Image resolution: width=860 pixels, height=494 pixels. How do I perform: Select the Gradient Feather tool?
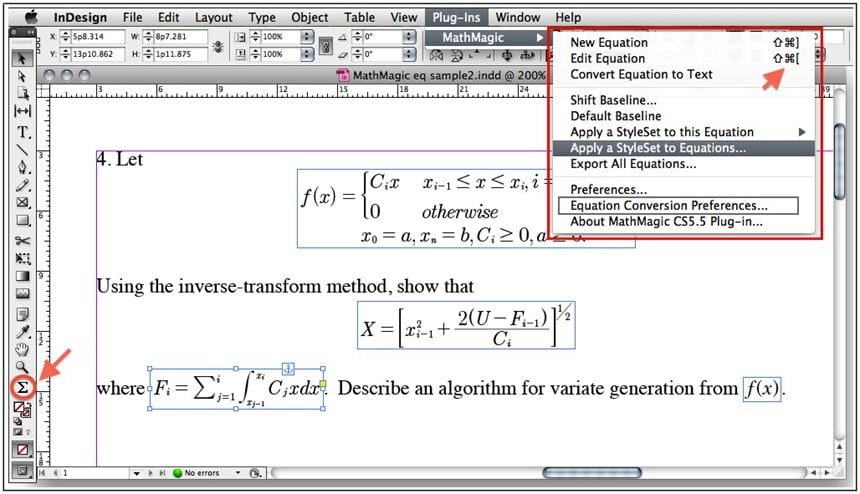[22, 294]
